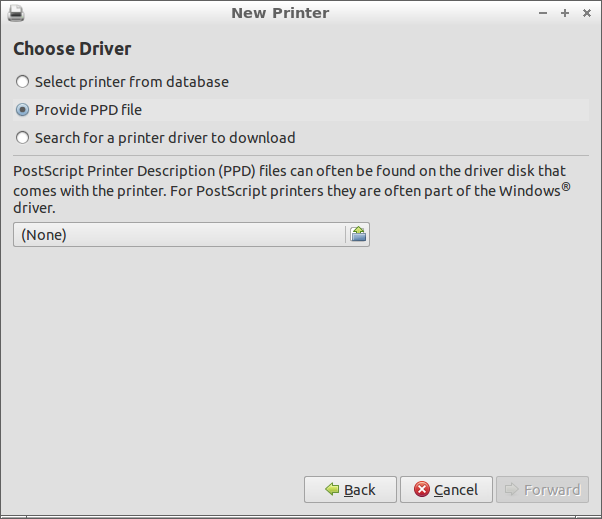Open the '(None)' PPD file chooser
This screenshot has height=519, width=602.
click(180, 235)
